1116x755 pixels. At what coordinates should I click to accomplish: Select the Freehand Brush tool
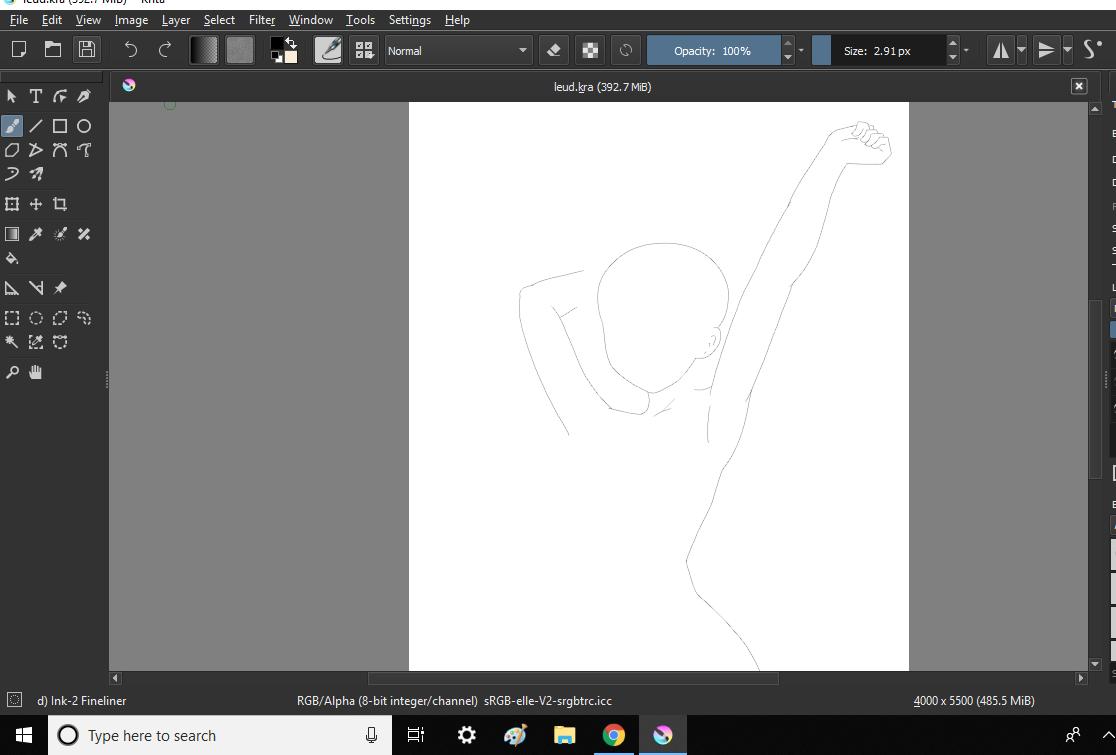pos(12,125)
